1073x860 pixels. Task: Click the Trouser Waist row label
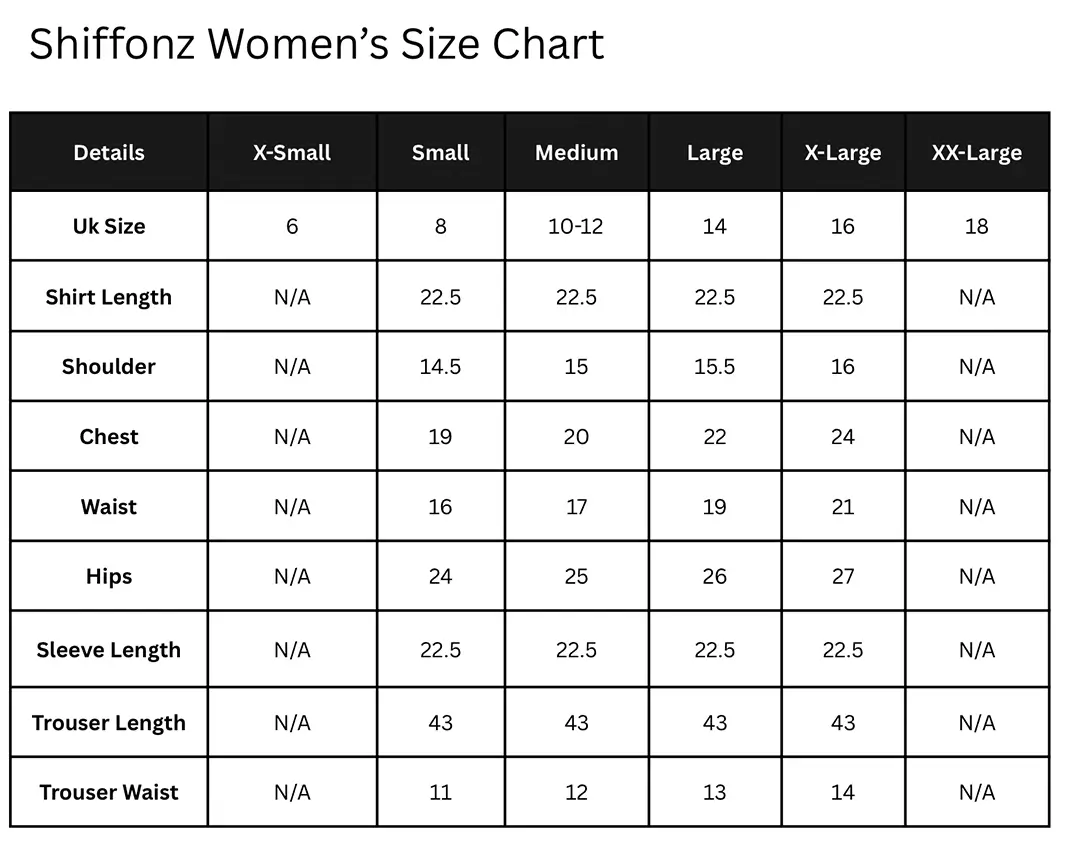tap(109, 792)
